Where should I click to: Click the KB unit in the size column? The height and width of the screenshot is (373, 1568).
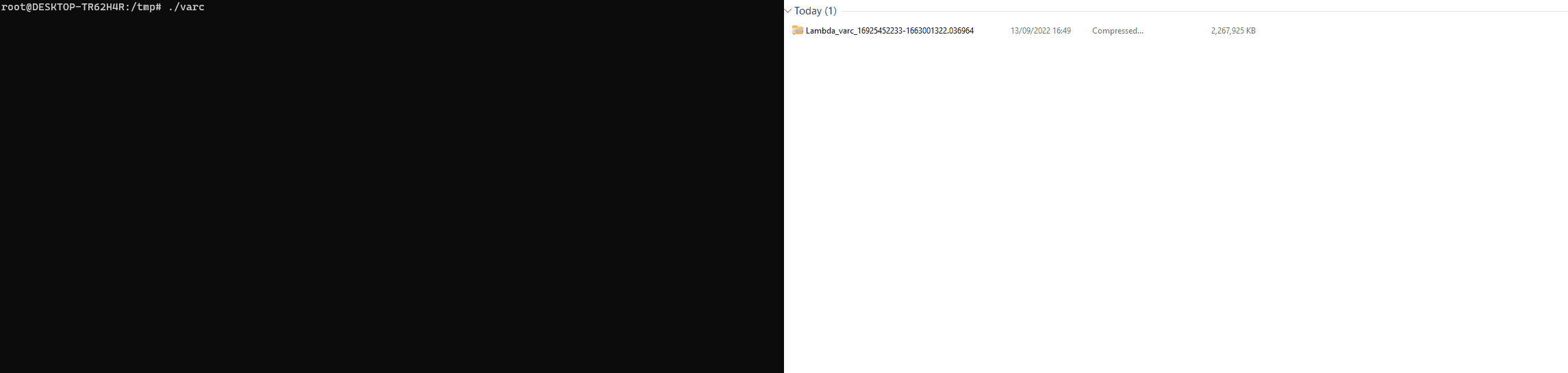click(x=1250, y=31)
